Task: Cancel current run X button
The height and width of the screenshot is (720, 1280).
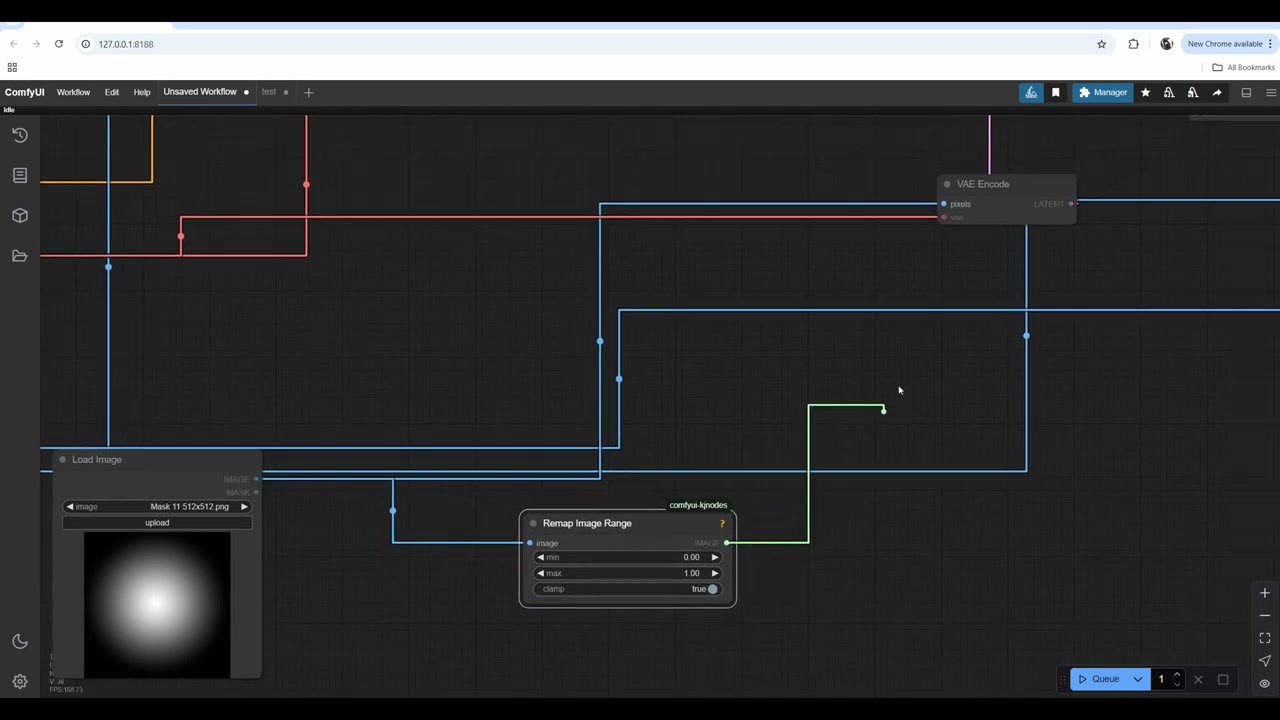Action: [x=1198, y=679]
